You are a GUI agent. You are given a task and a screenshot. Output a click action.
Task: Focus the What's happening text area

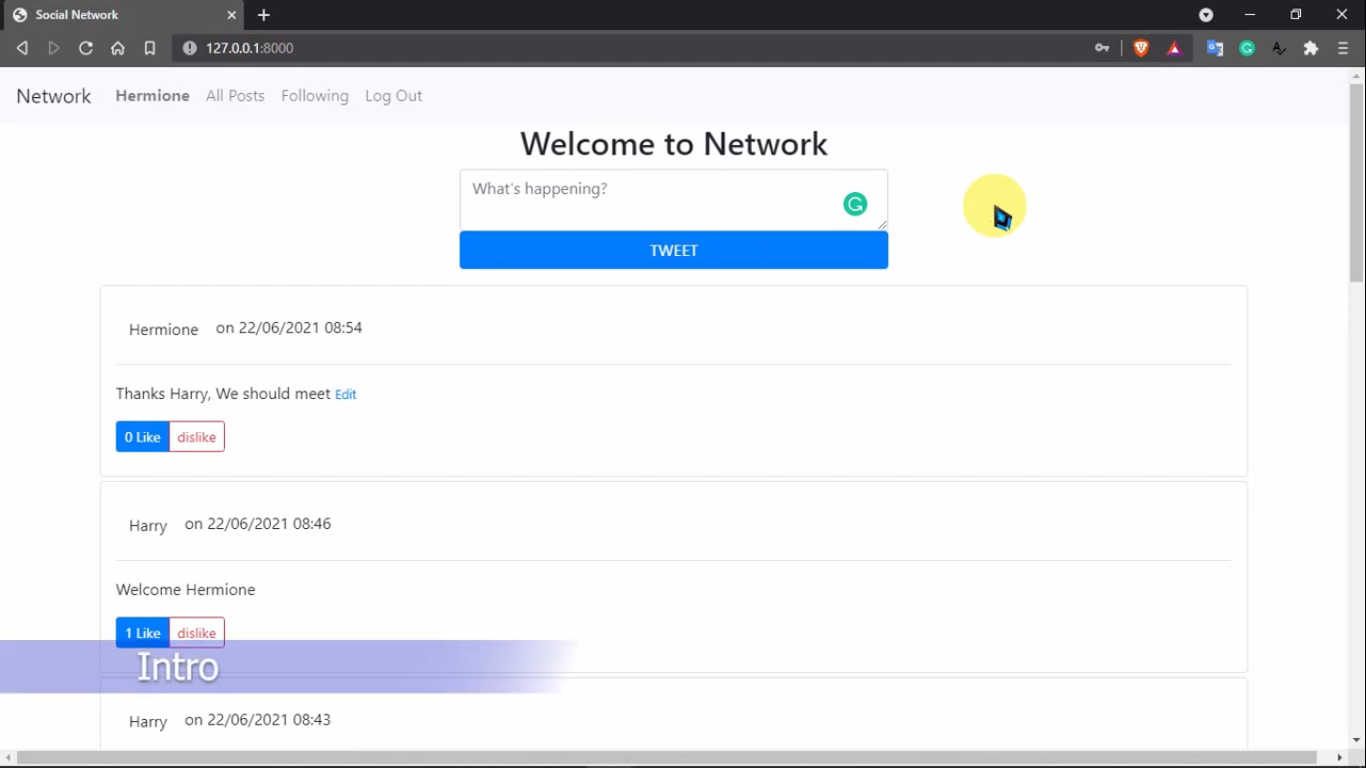(x=674, y=199)
